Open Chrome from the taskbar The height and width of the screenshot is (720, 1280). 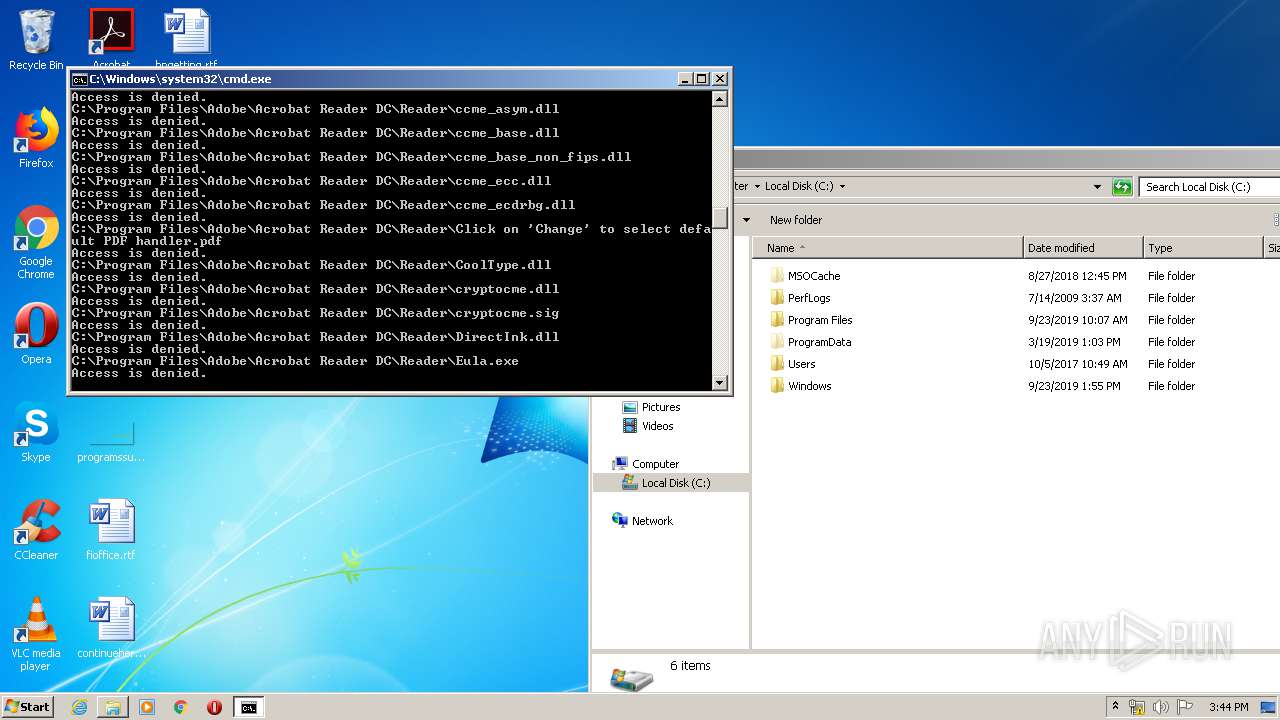180,707
